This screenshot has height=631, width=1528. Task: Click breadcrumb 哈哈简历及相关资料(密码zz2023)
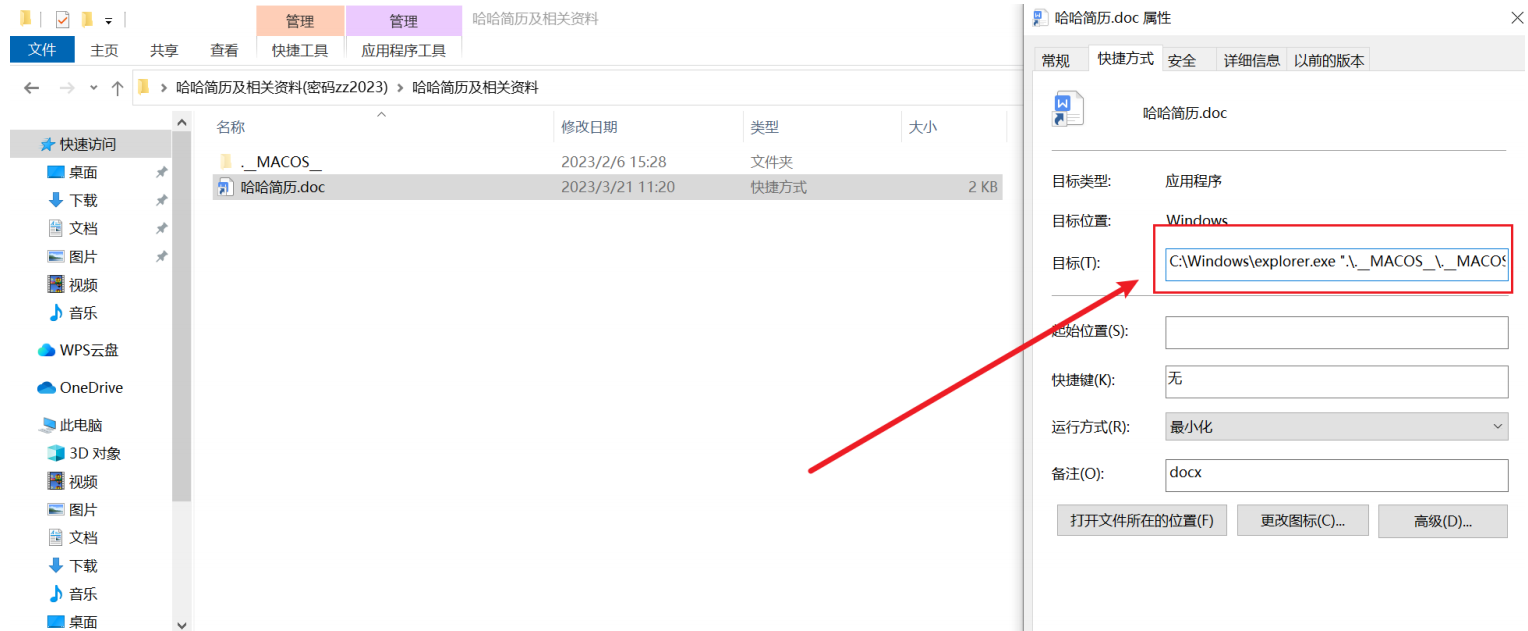point(282,88)
